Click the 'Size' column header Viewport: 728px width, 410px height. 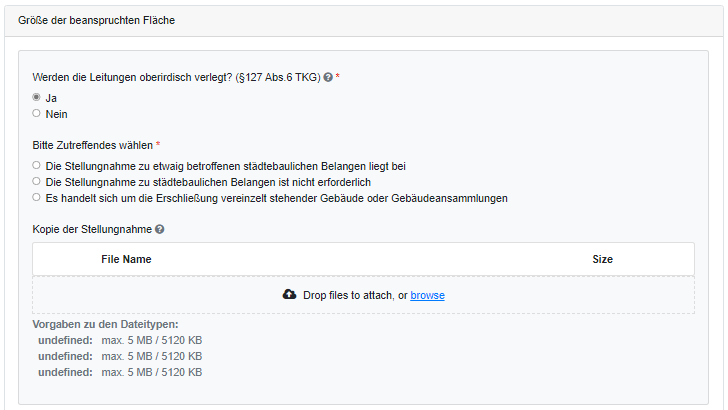click(x=602, y=259)
